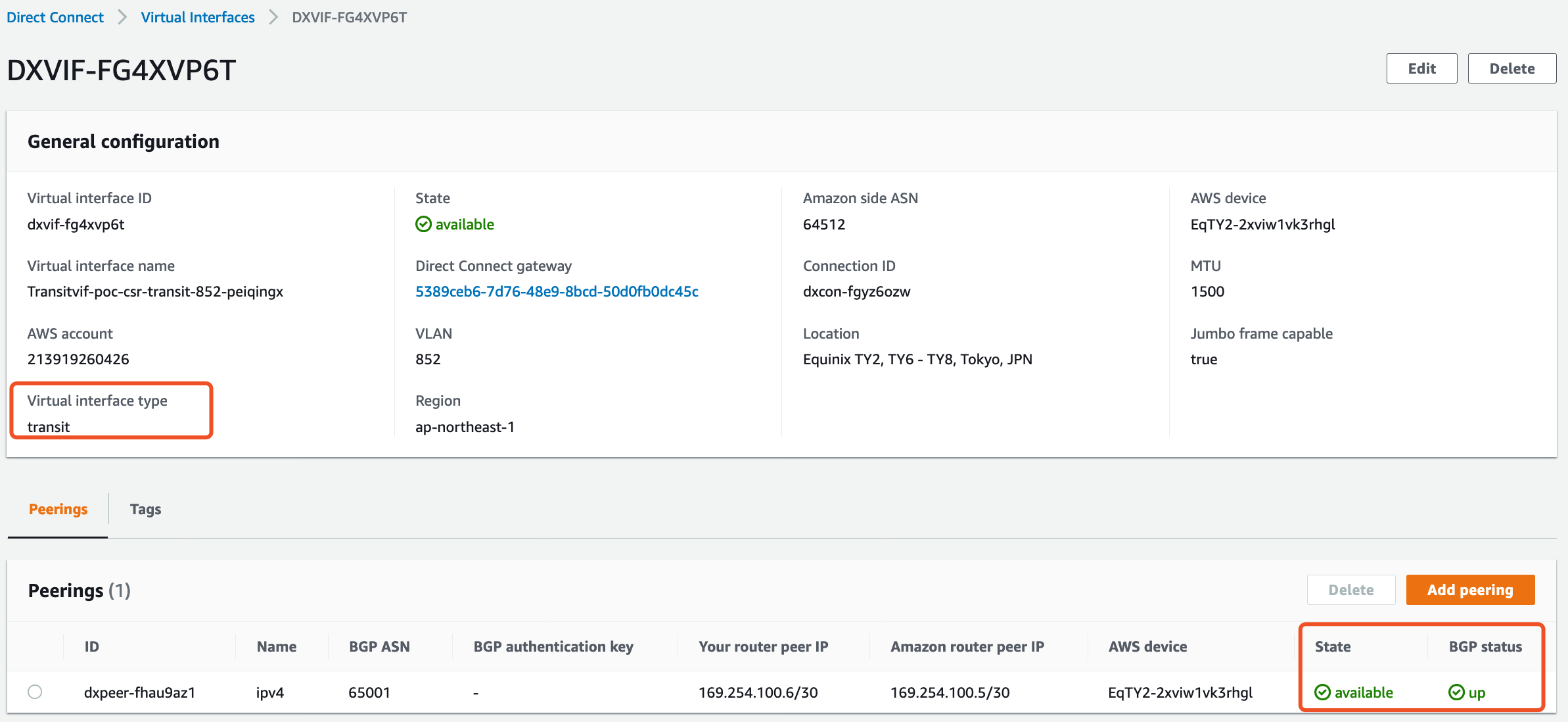Click the breadcrumb chevron after Direct Connect
The image size is (1568, 722).
coord(122,17)
